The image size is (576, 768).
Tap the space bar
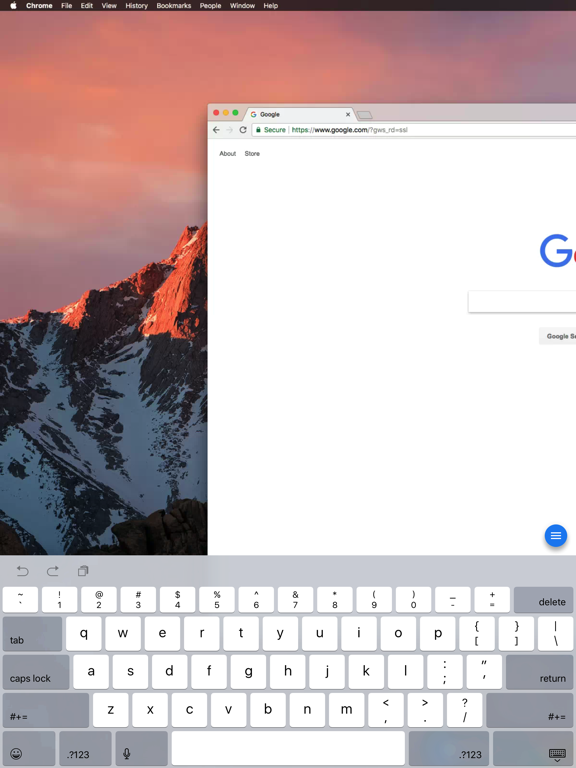click(x=288, y=748)
